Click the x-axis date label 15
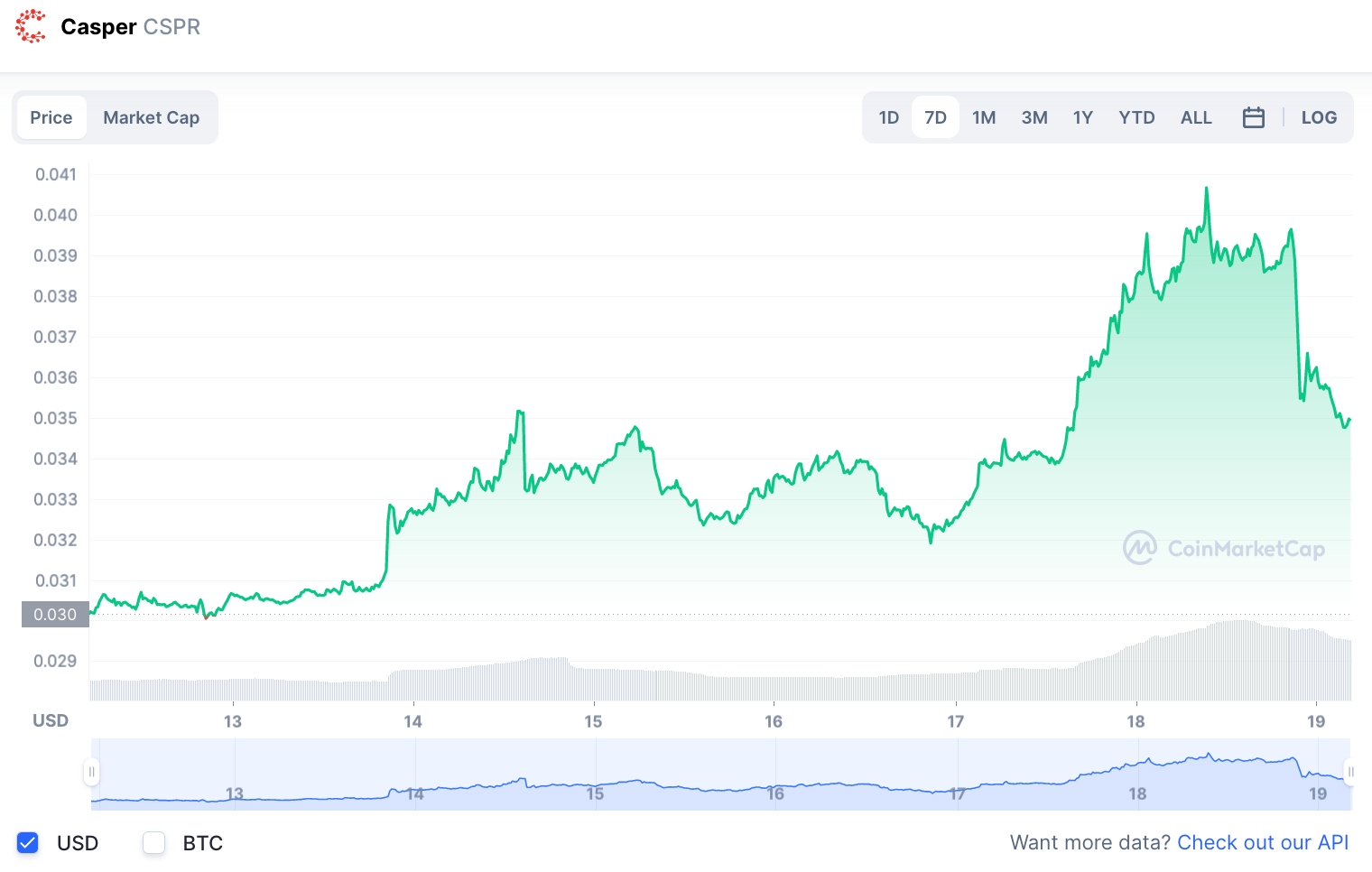 pyautogui.click(x=593, y=721)
